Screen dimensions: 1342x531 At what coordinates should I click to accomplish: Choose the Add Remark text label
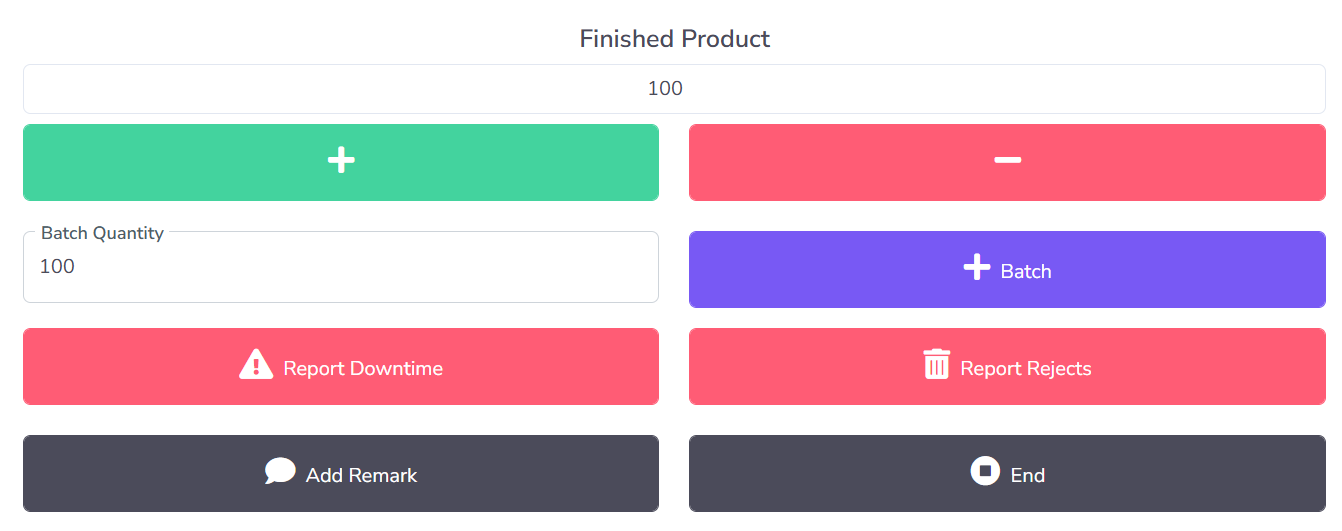pos(361,475)
